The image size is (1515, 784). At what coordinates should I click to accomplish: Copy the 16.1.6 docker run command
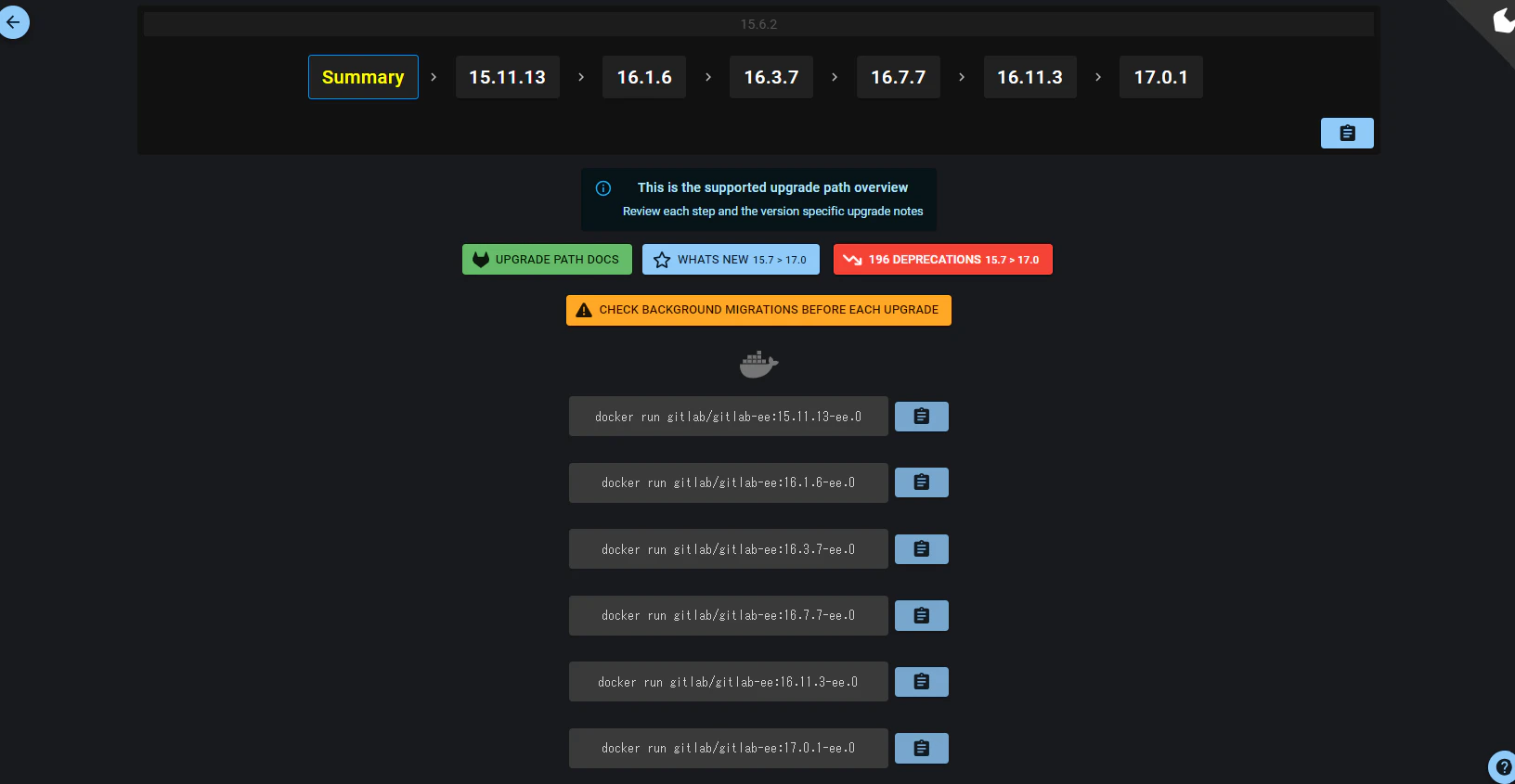click(922, 482)
